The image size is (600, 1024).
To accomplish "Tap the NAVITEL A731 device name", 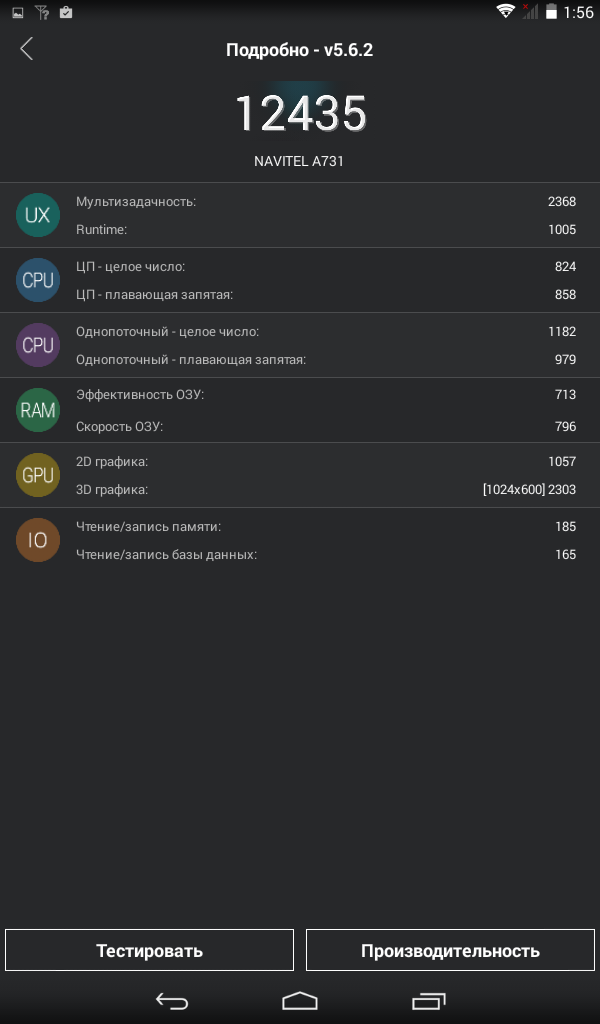I will point(300,160).
